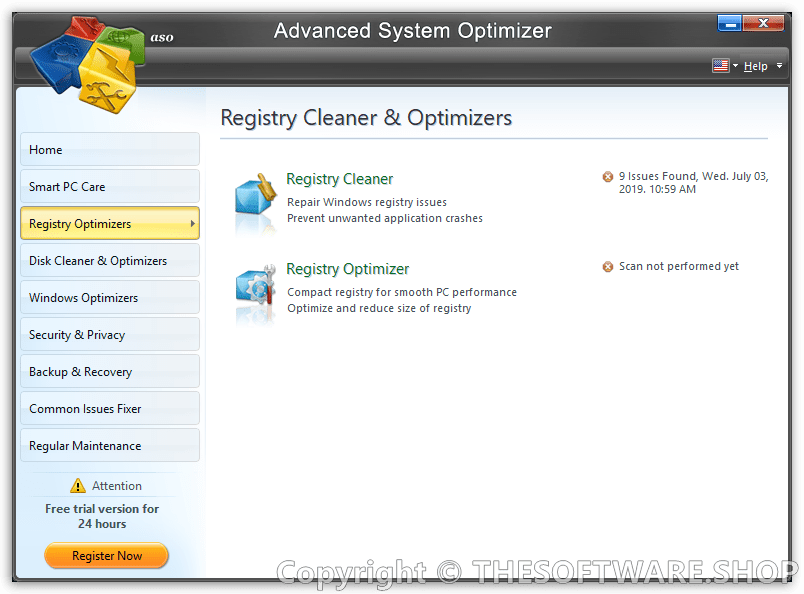This screenshot has height=594, width=804.
Task: Open Security & Privacy section
Action: tap(110, 335)
